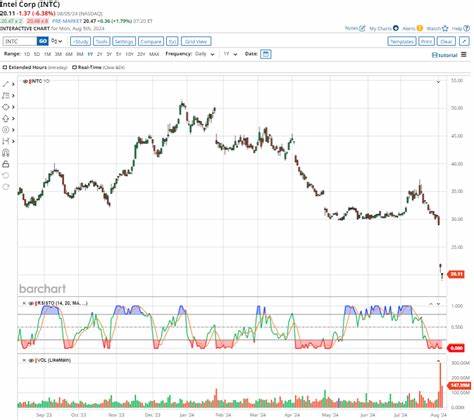Click the Clear button
The height and width of the screenshot is (420, 474).
coord(446,41)
